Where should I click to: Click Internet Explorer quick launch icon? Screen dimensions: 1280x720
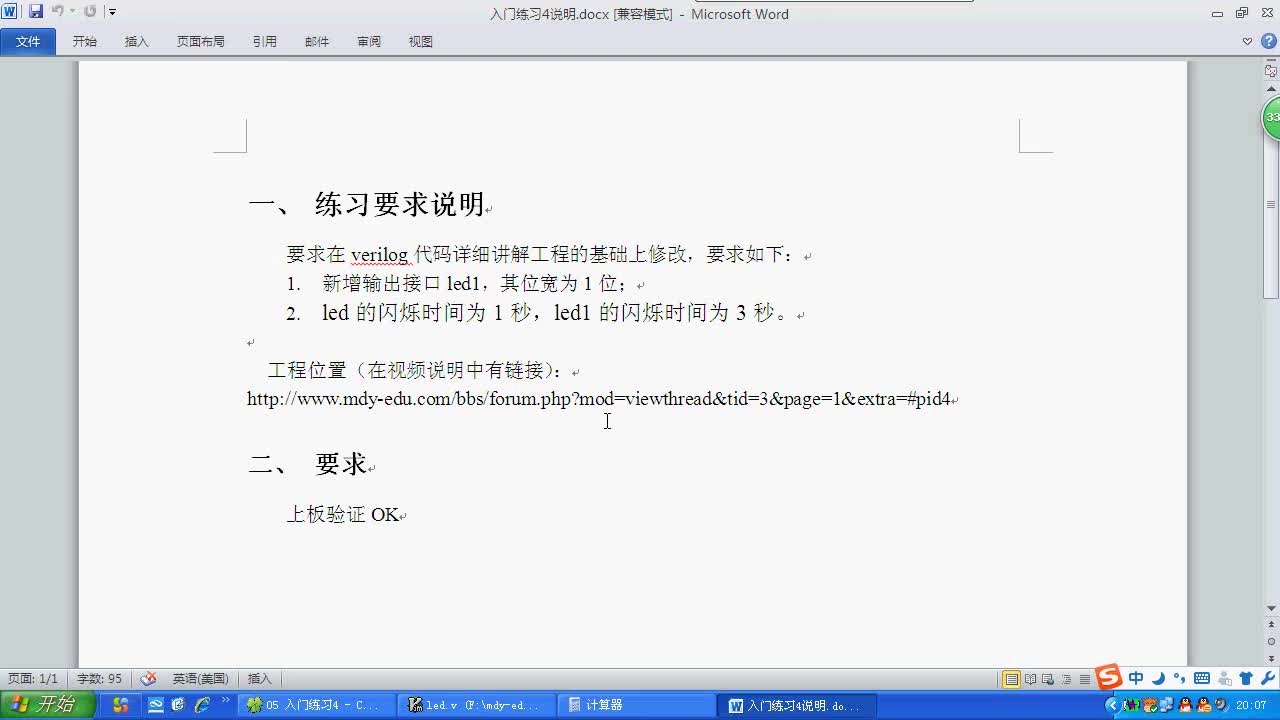[202, 705]
